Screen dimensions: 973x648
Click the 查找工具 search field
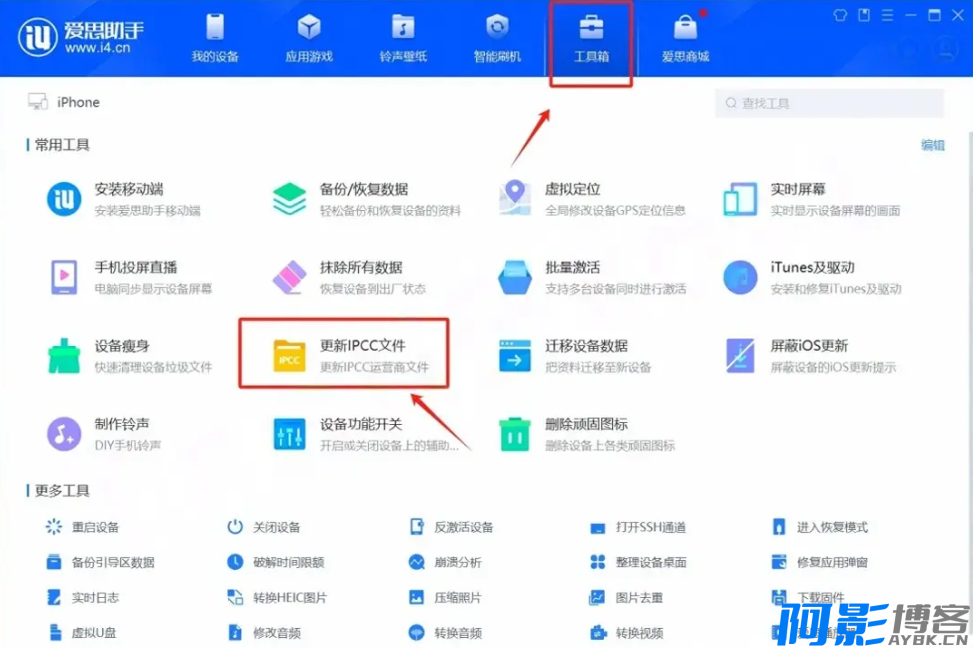[830, 103]
